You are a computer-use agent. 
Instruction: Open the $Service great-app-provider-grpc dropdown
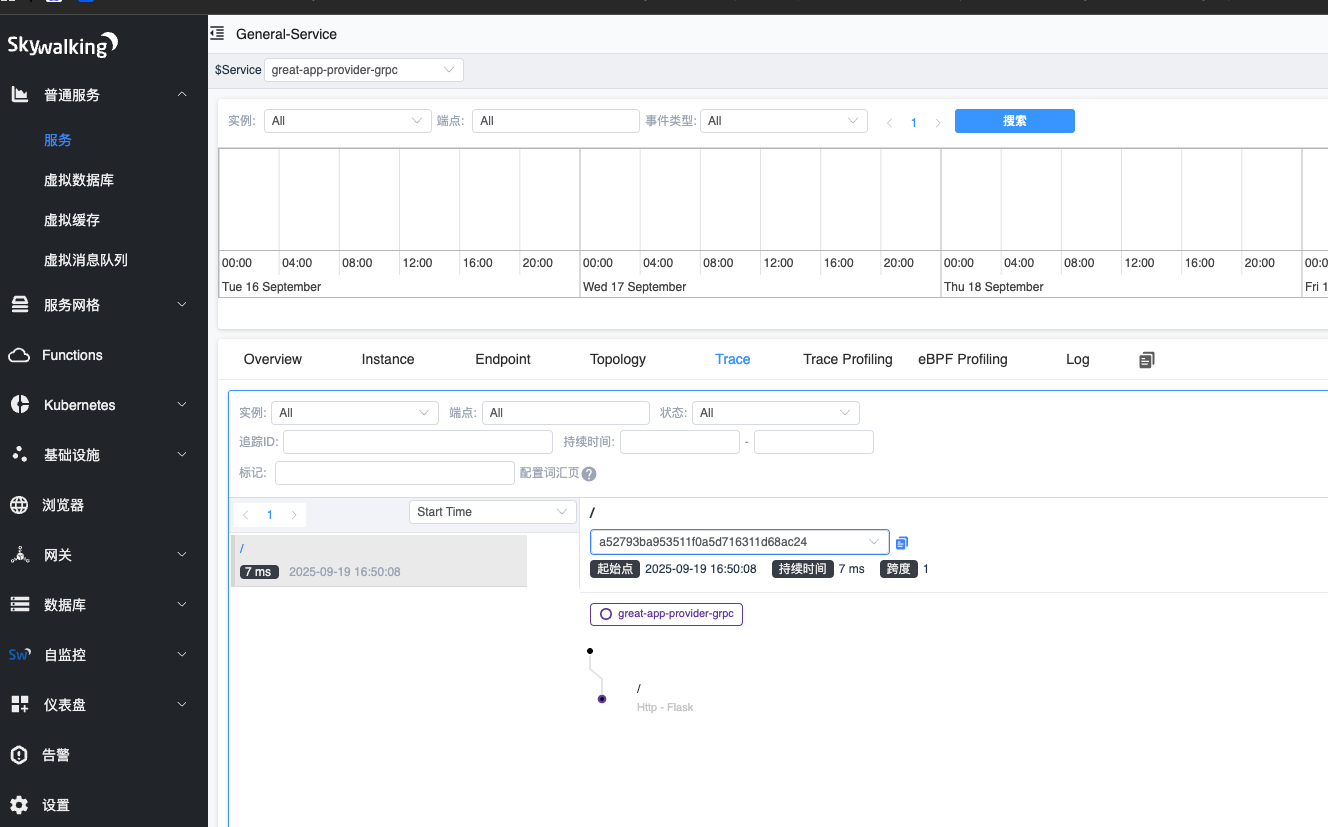[364, 70]
